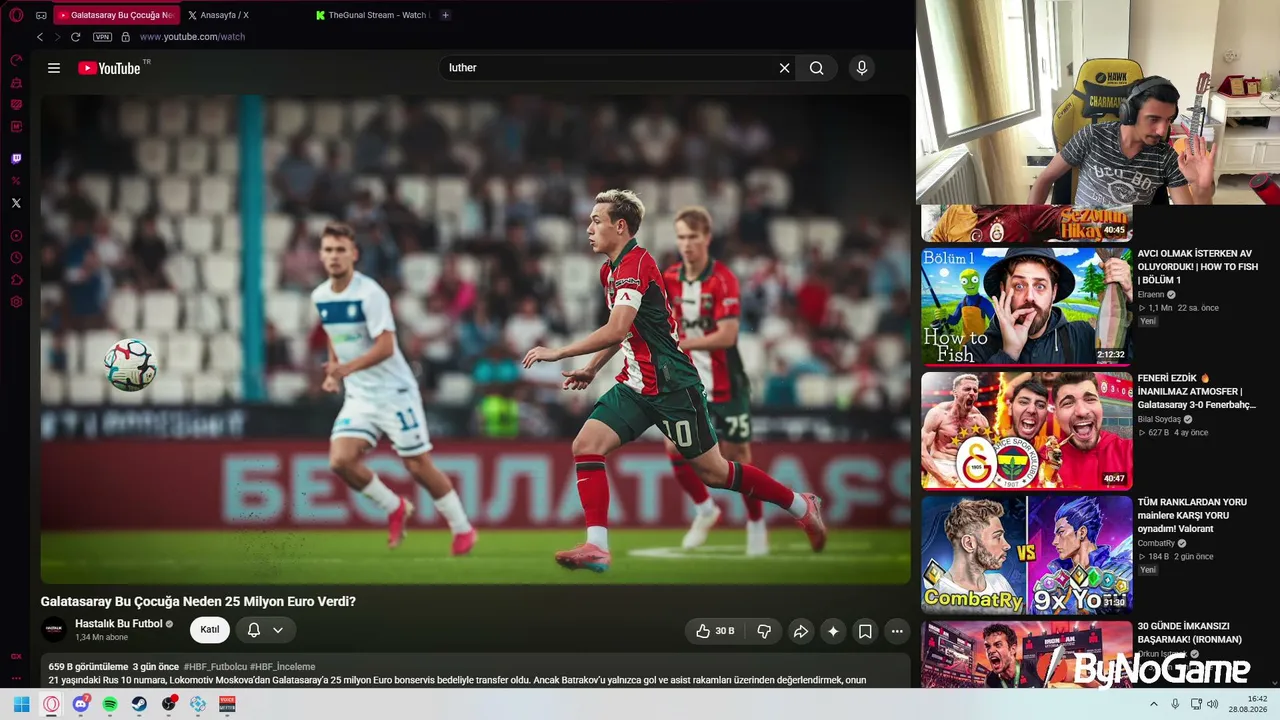Expand the video description text
The image size is (1280, 720).
(x=457, y=680)
